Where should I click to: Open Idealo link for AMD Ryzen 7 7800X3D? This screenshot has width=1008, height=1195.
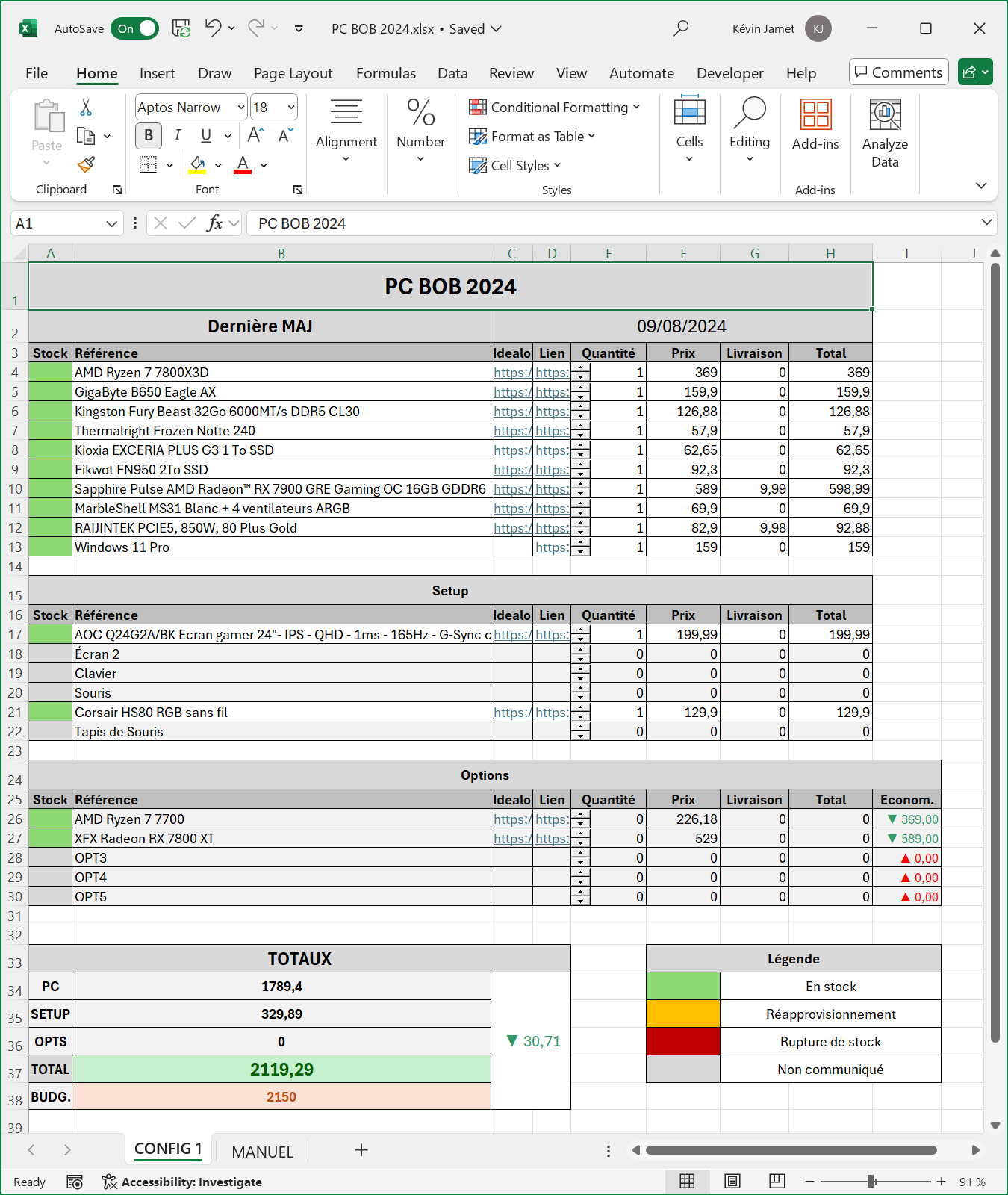click(x=512, y=373)
